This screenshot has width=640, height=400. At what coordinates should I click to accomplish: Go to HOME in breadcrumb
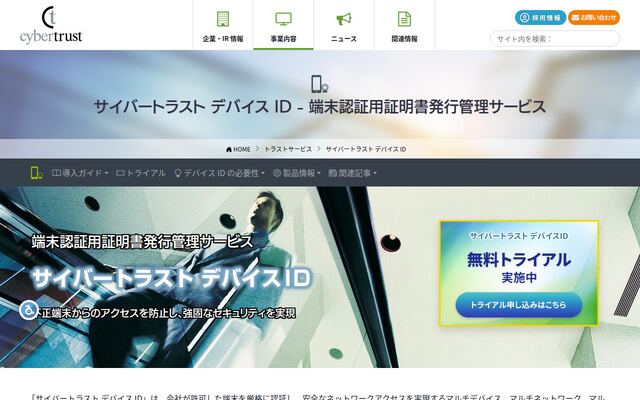tap(238, 149)
